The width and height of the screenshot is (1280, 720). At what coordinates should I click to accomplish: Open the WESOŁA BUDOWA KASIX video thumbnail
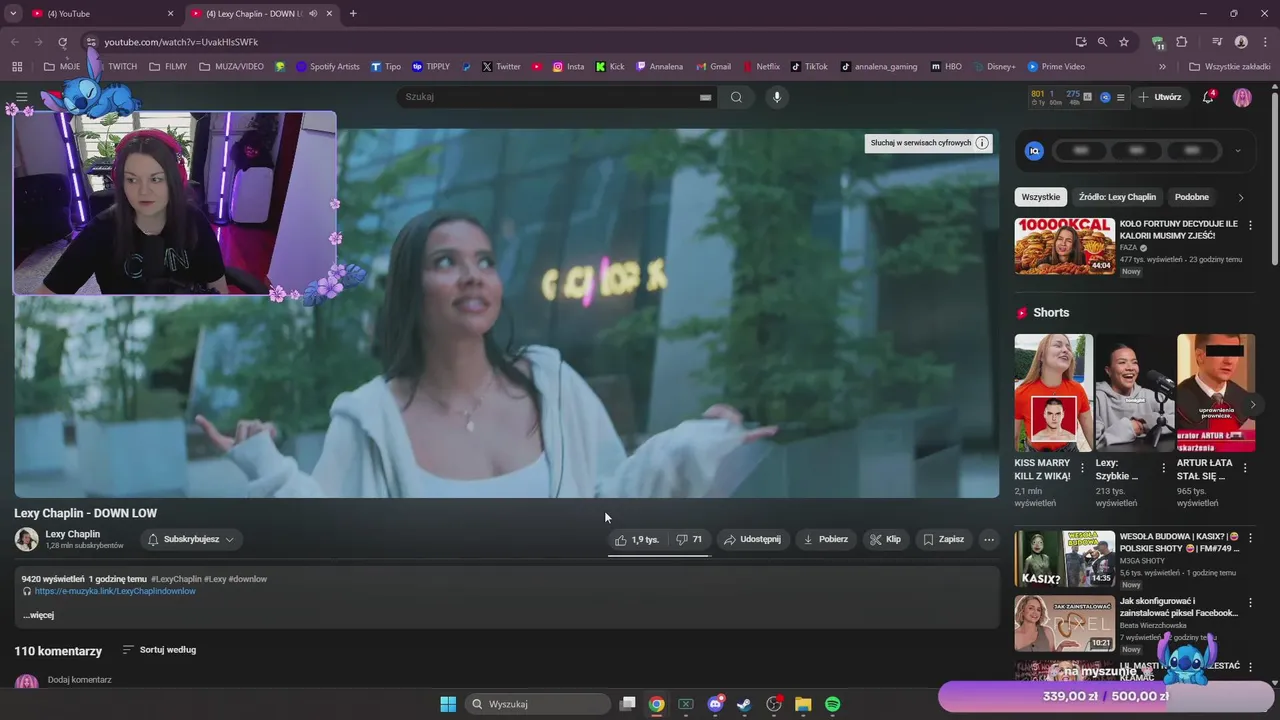pyautogui.click(x=1064, y=558)
